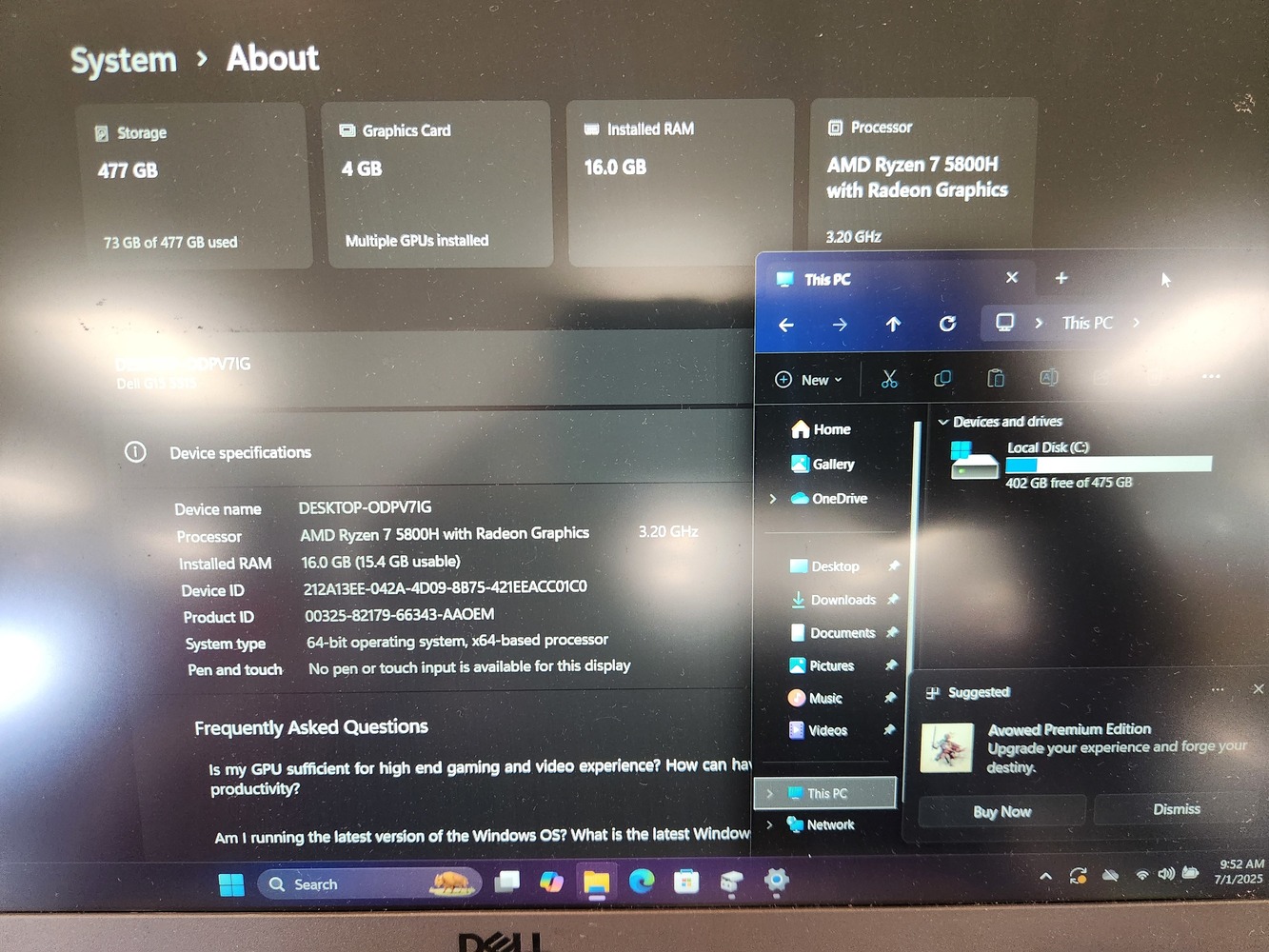Open Local Disk (C:) drive

1080,464
